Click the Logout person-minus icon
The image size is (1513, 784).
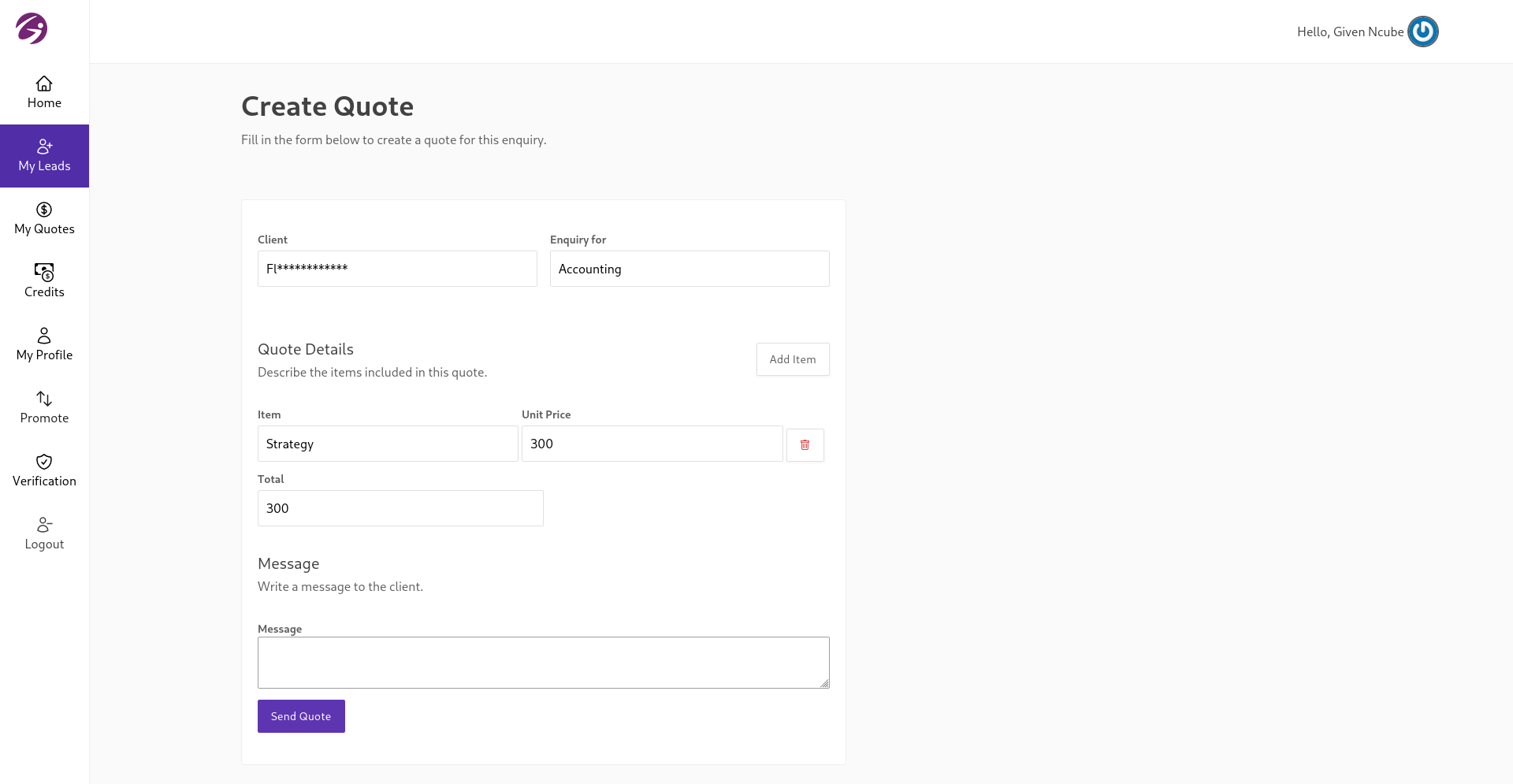(x=44, y=525)
